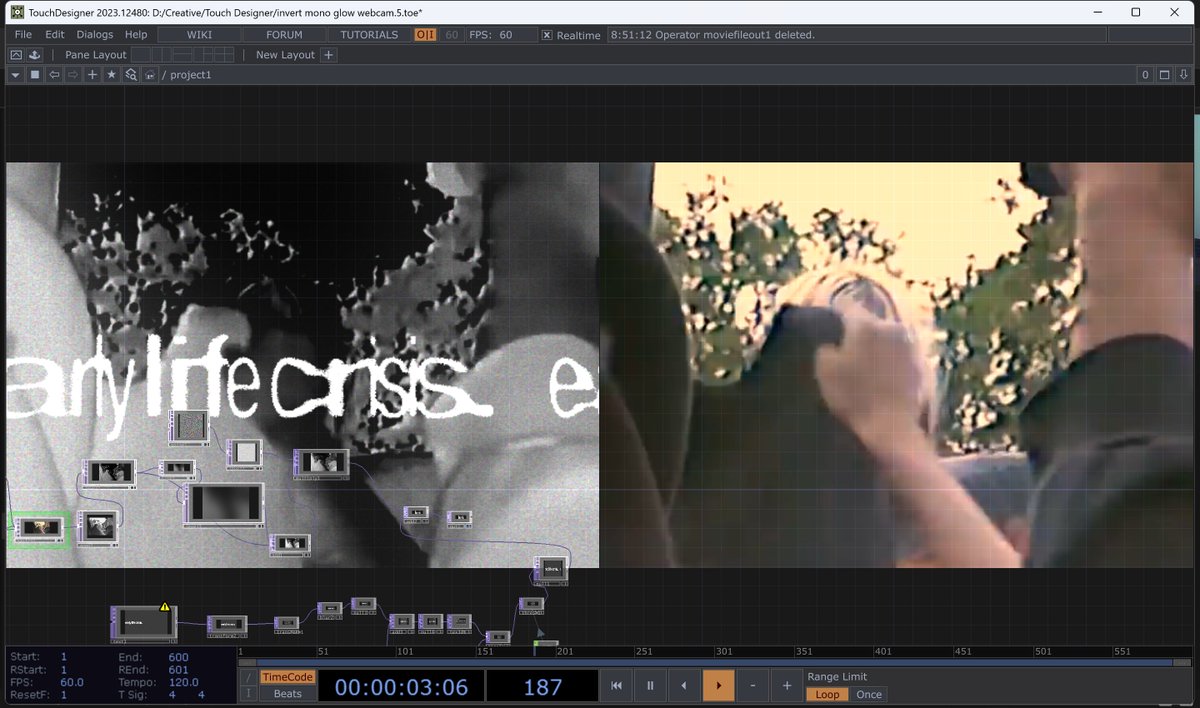Click the up-one-level icon beside the project1 path
The image size is (1200, 708).
tap(149, 74)
